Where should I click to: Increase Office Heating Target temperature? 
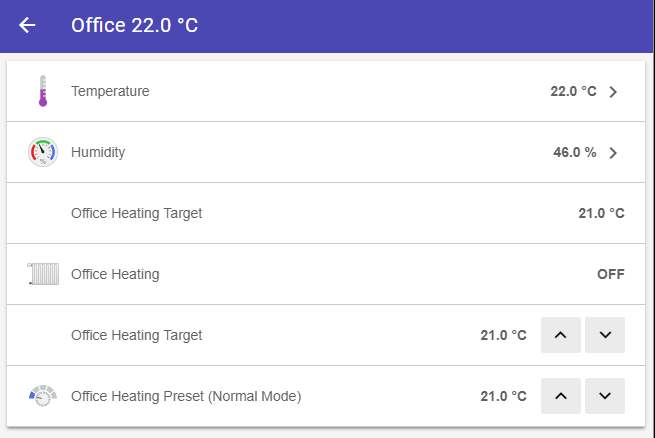pyautogui.click(x=560, y=335)
